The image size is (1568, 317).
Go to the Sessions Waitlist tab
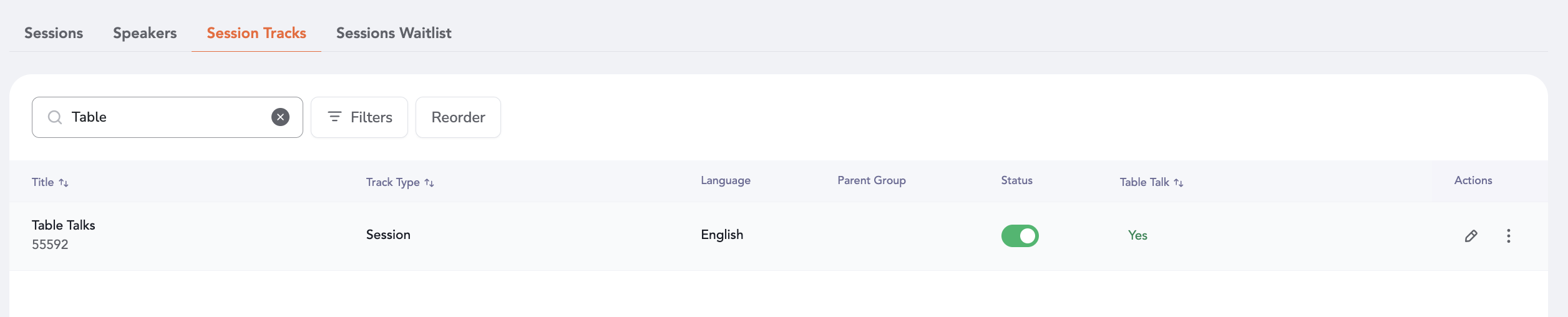394,33
